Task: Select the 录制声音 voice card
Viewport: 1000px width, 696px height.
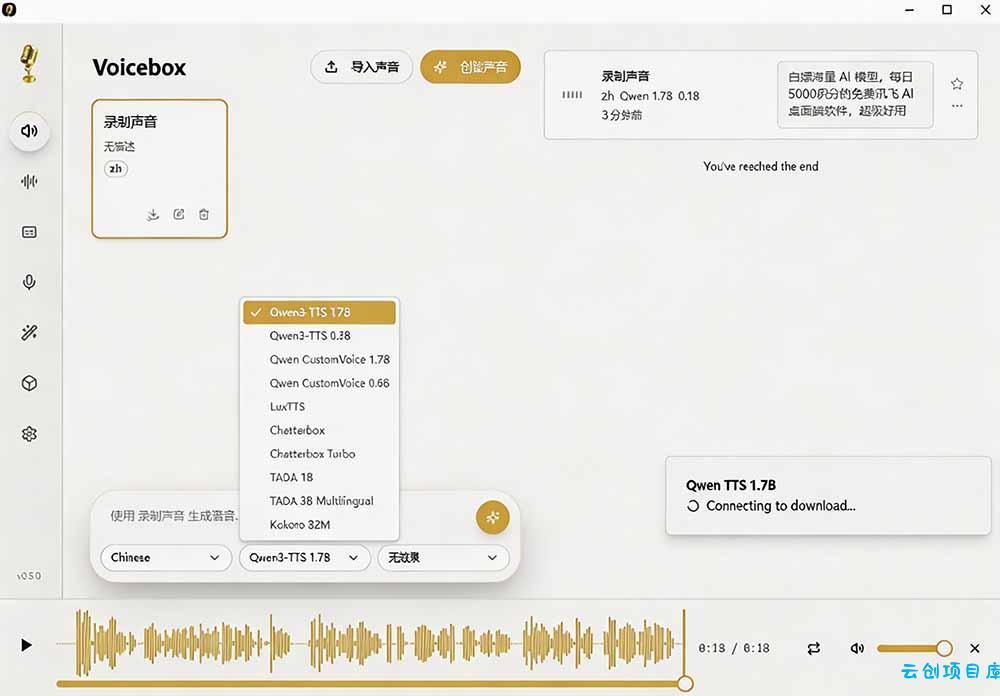Action: [159, 169]
